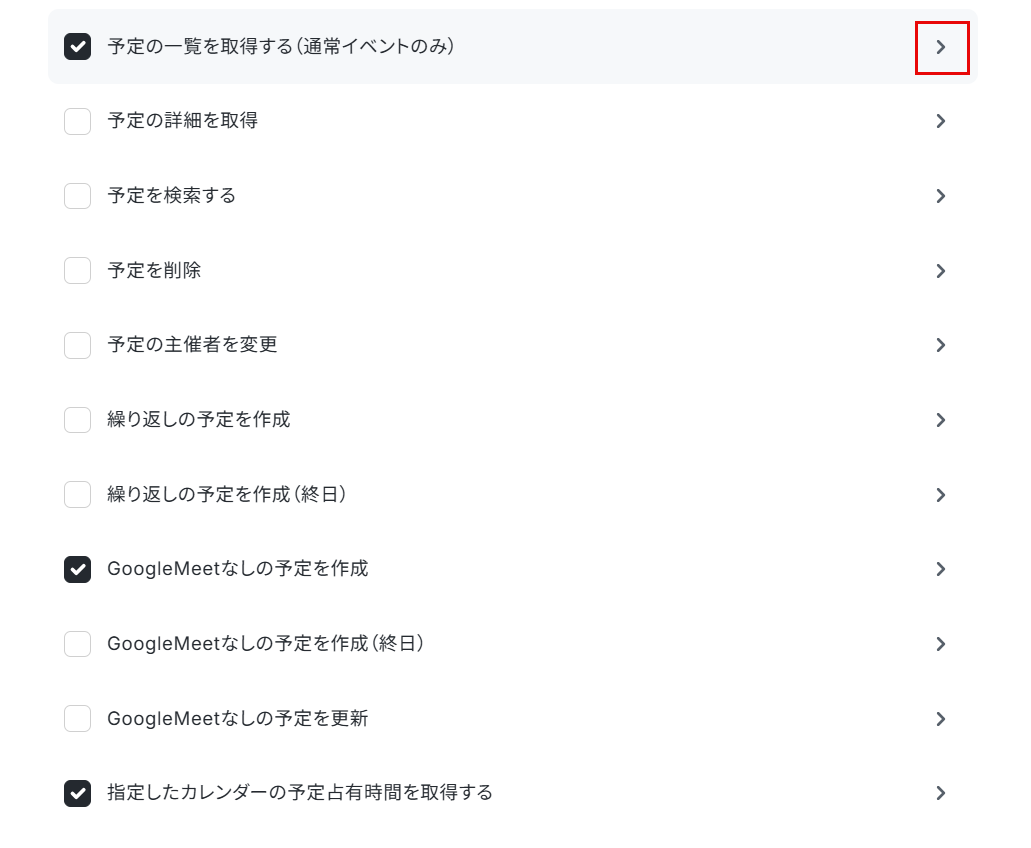Screen dimensions: 1031x848
Task: Expand 指定したカレンダーの予定占有時間を取得する chevron
Action: click(941, 793)
